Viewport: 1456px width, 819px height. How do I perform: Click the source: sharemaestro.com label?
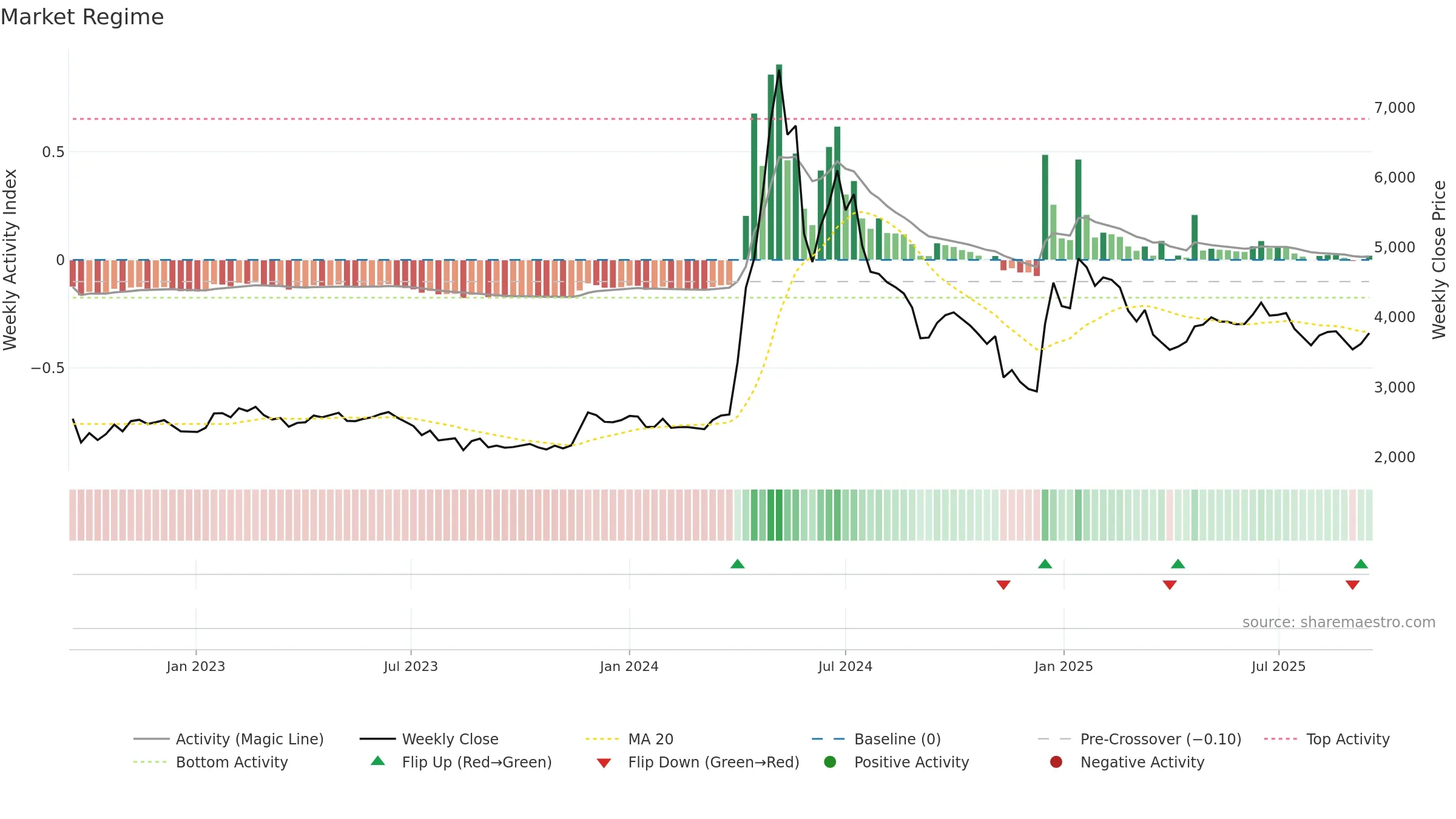pyautogui.click(x=1339, y=622)
